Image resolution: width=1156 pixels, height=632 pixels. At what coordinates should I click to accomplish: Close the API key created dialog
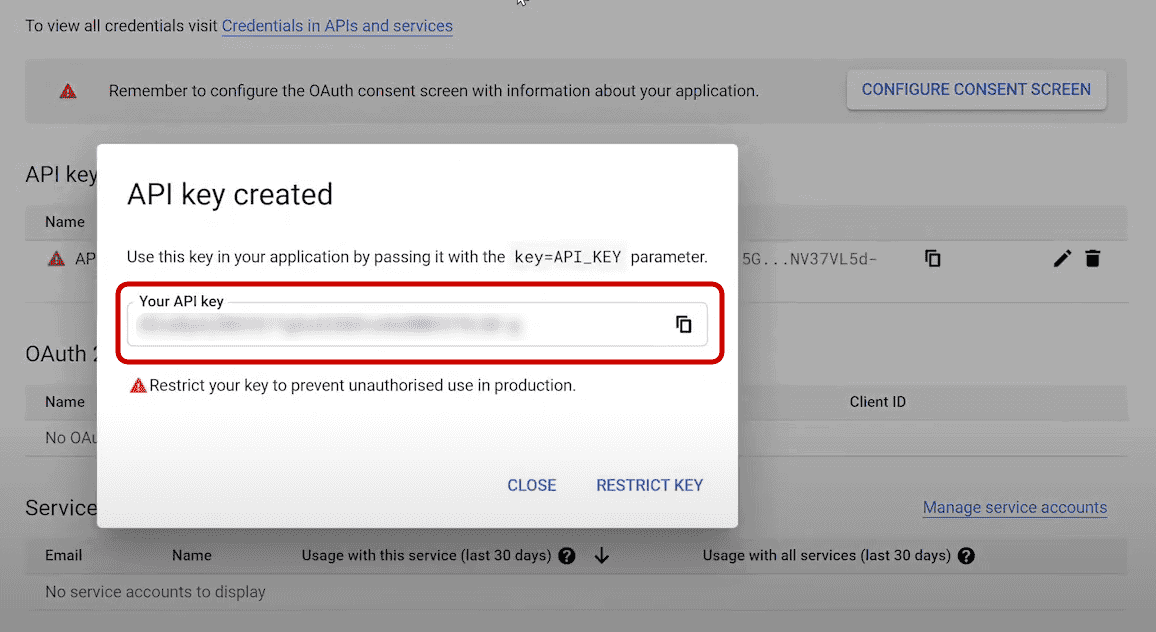point(531,485)
